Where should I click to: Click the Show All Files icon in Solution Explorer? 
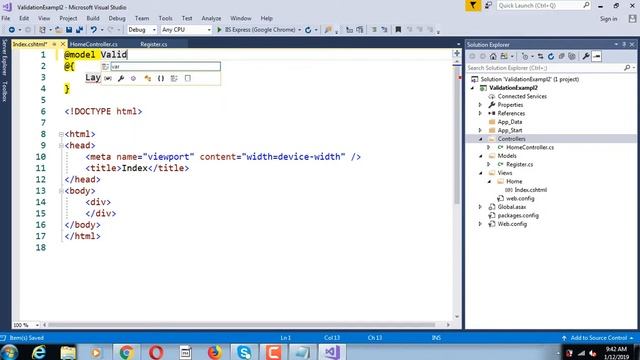pos(572,56)
